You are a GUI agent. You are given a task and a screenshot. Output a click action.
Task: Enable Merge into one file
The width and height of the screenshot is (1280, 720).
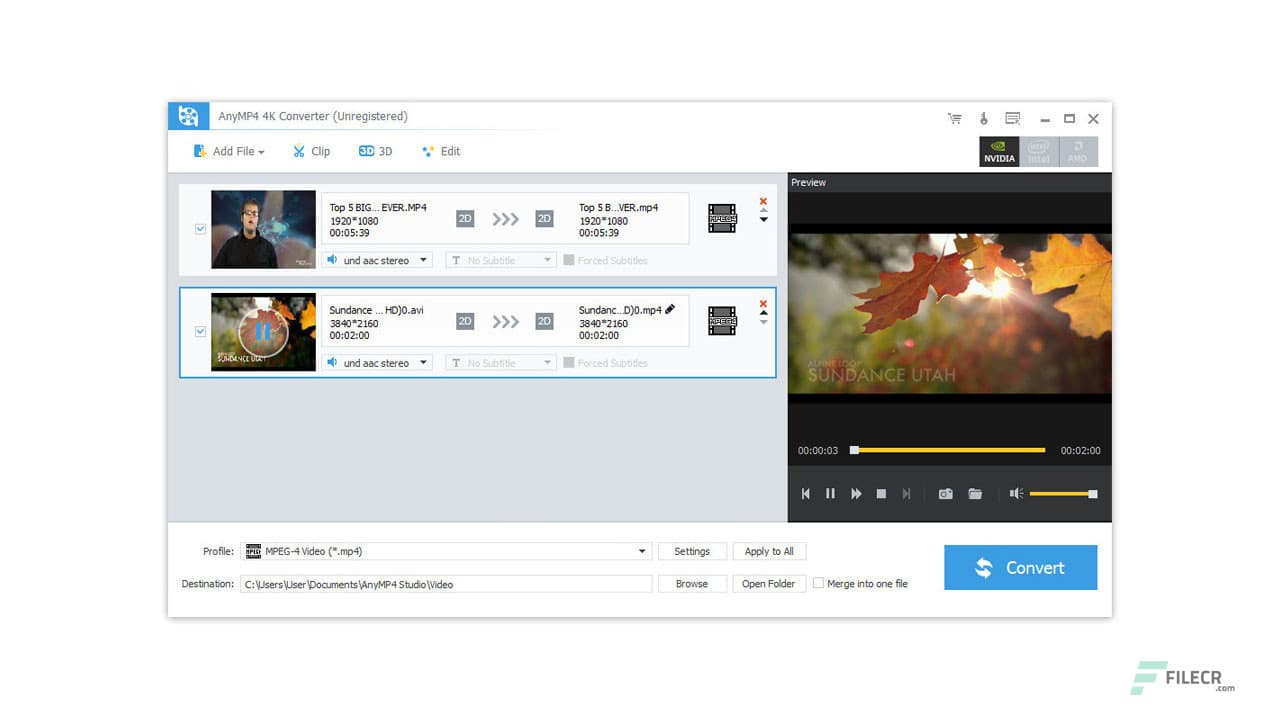[818, 584]
